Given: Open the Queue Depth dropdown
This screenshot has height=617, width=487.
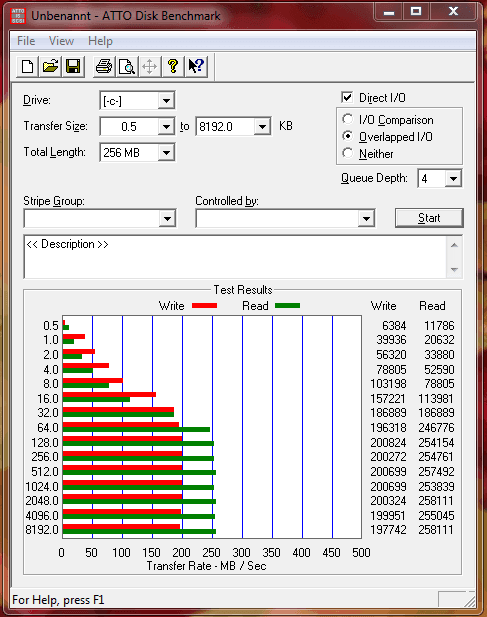Looking at the screenshot, I should (453, 179).
